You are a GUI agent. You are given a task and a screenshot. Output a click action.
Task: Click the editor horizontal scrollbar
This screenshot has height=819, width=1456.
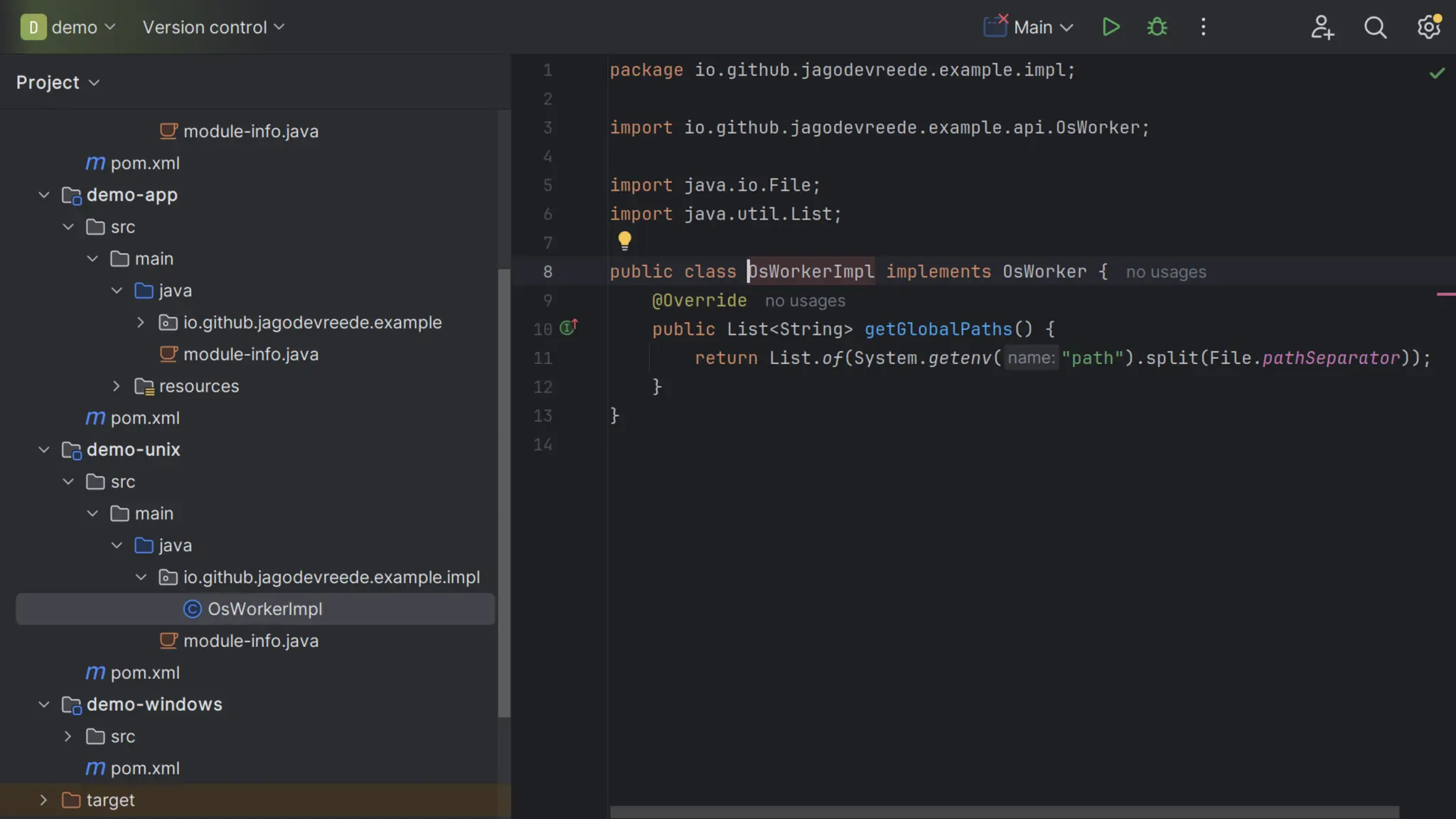(x=1004, y=812)
